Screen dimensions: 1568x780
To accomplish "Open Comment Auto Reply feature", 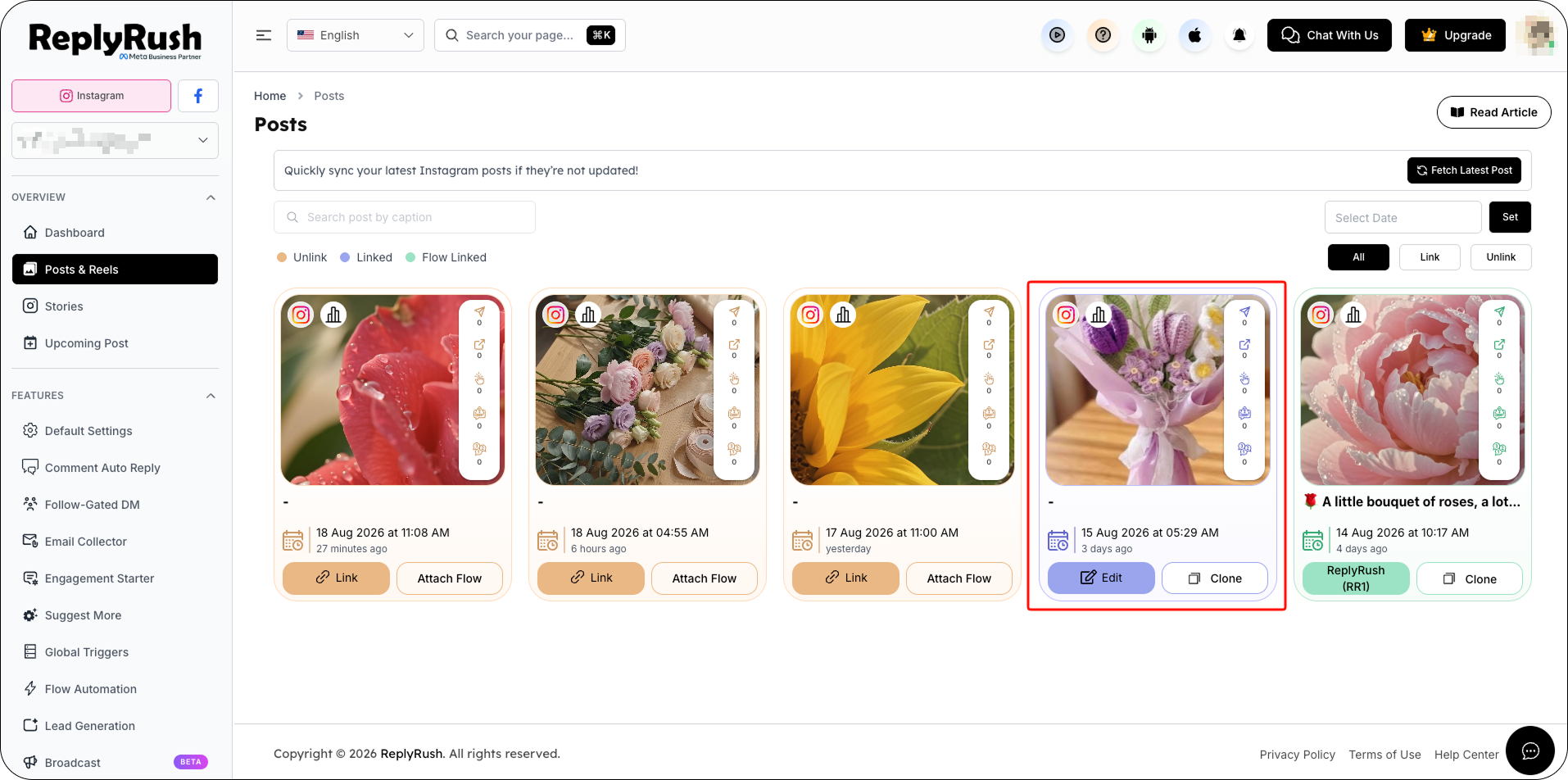I will pyautogui.click(x=102, y=468).
